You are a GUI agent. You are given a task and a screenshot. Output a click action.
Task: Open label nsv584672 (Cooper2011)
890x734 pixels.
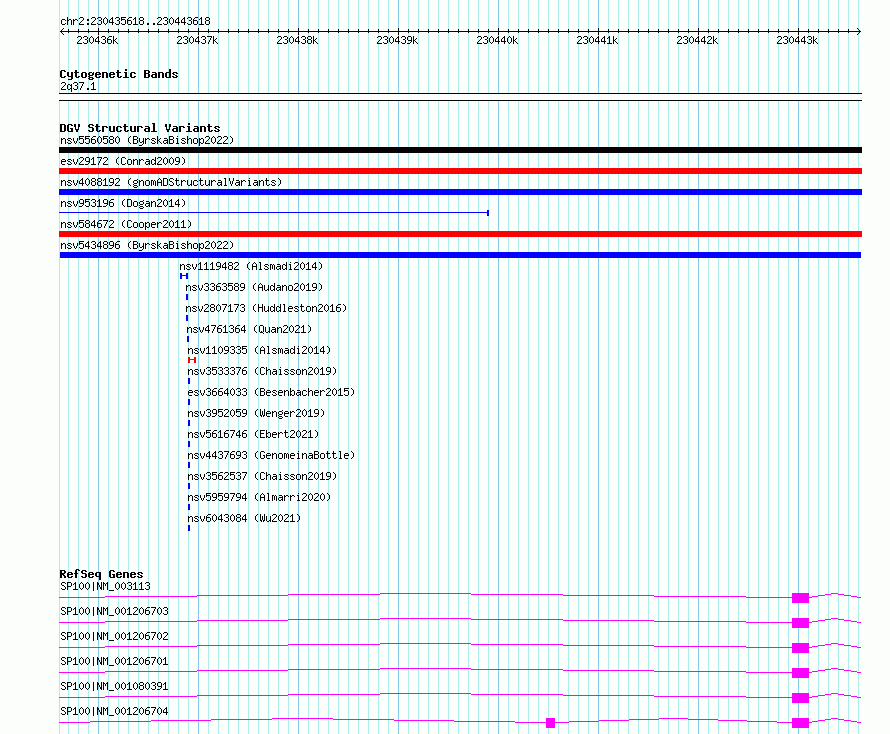[126, 224]
